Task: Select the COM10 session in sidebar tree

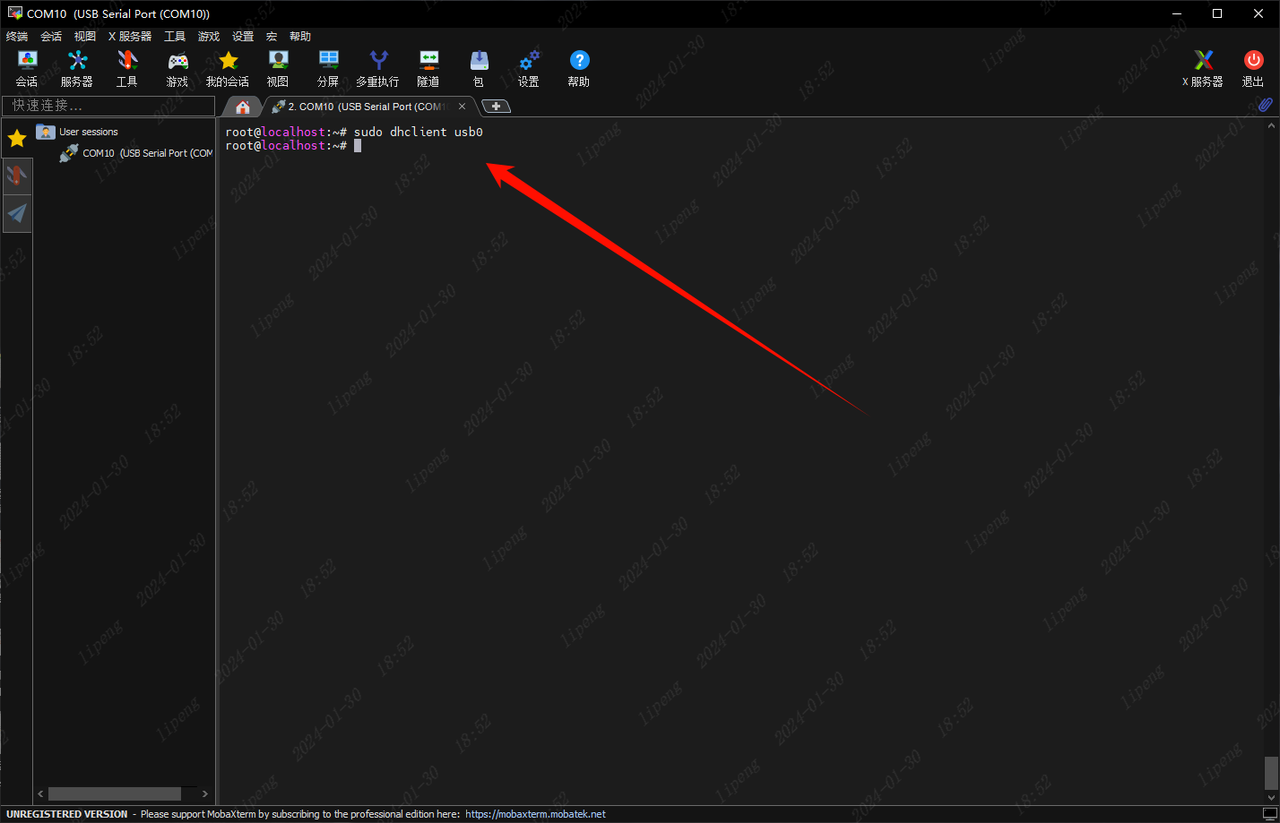Action: (x=137, y=153)
